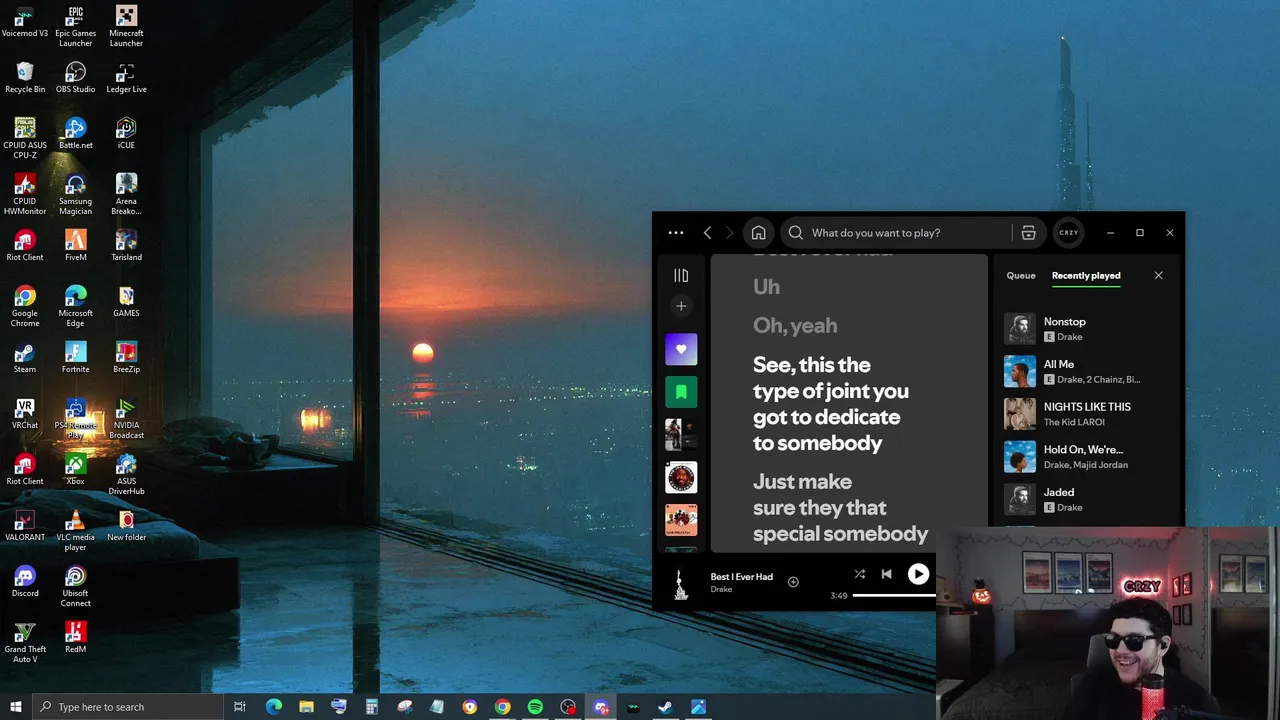Jump to lyric line 'Oh, yeah'
Viewport: 1280px width, 720px height.
pyautogui.click(x=795, y=325)
